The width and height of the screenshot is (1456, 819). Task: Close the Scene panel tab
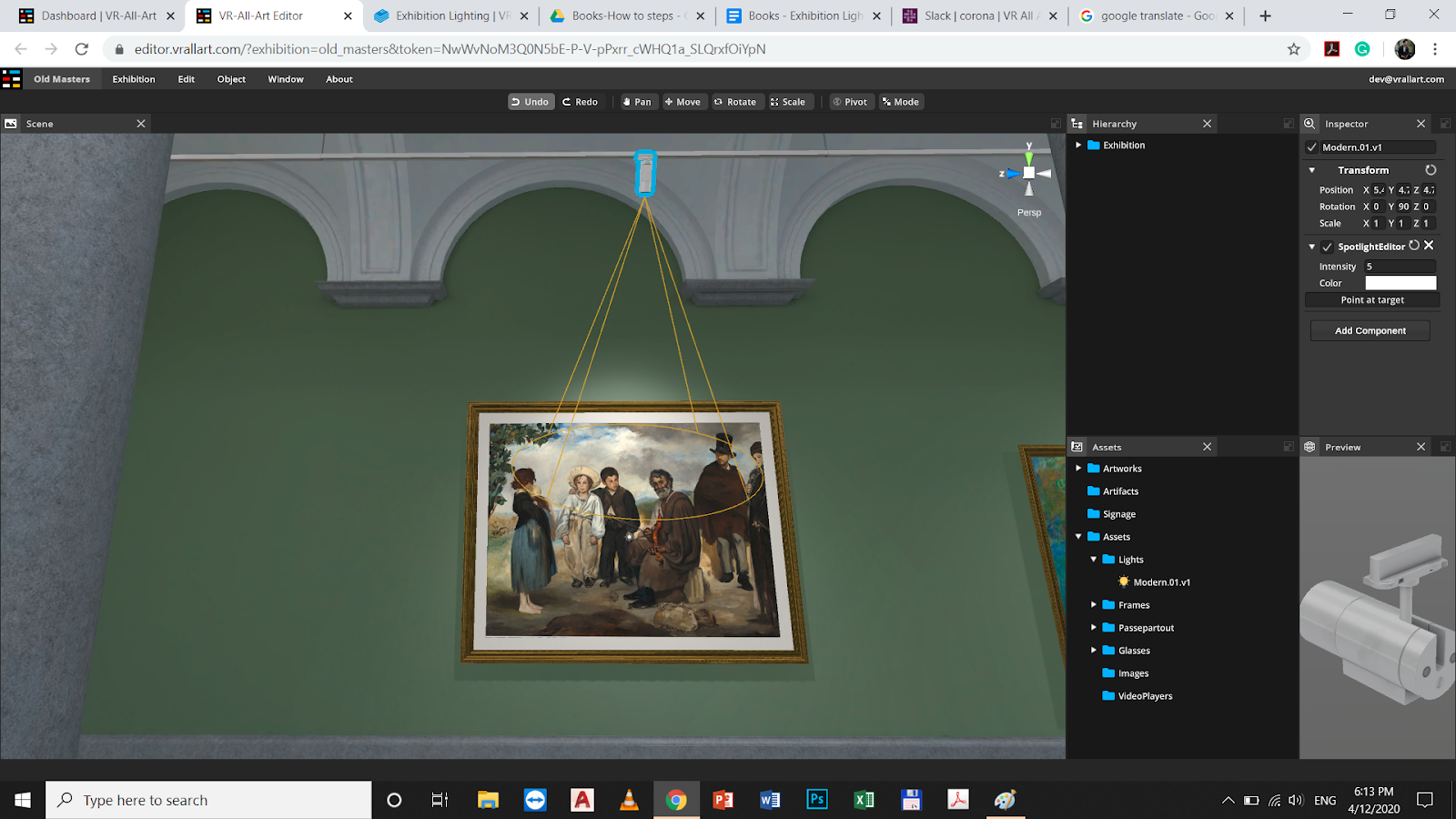(141, 124)
